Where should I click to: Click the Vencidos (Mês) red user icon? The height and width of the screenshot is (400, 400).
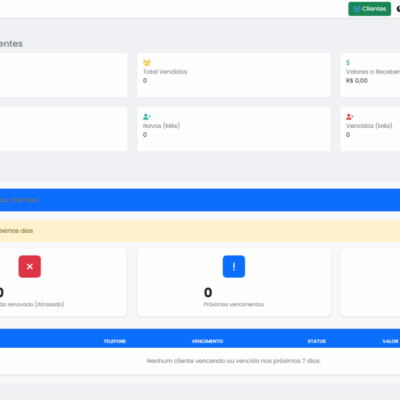pyautogui.click(x=350, y=117)
